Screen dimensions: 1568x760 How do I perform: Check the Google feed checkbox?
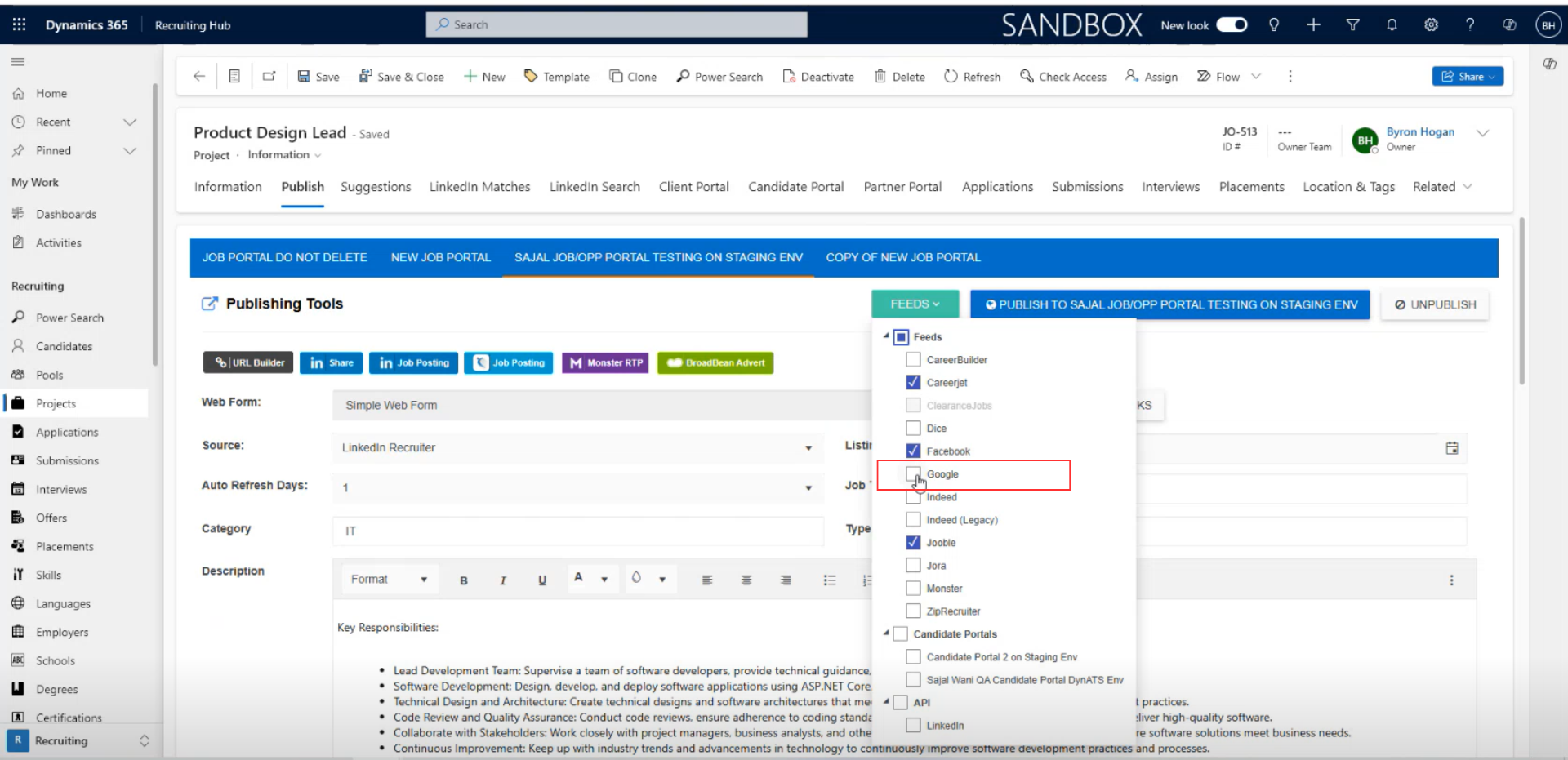click(914, 473)
